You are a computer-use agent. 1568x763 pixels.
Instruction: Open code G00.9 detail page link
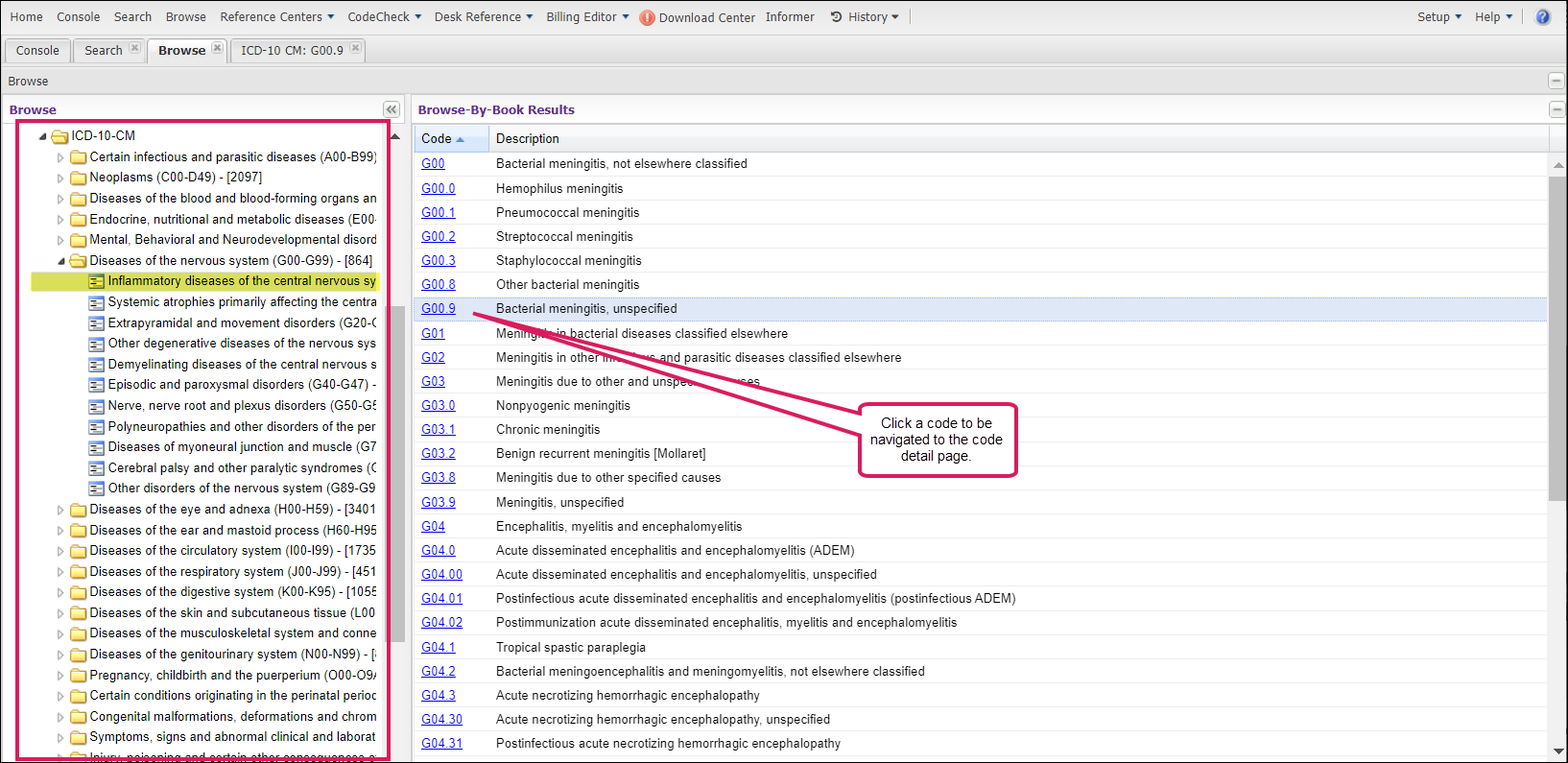click(x=438, y=308)
